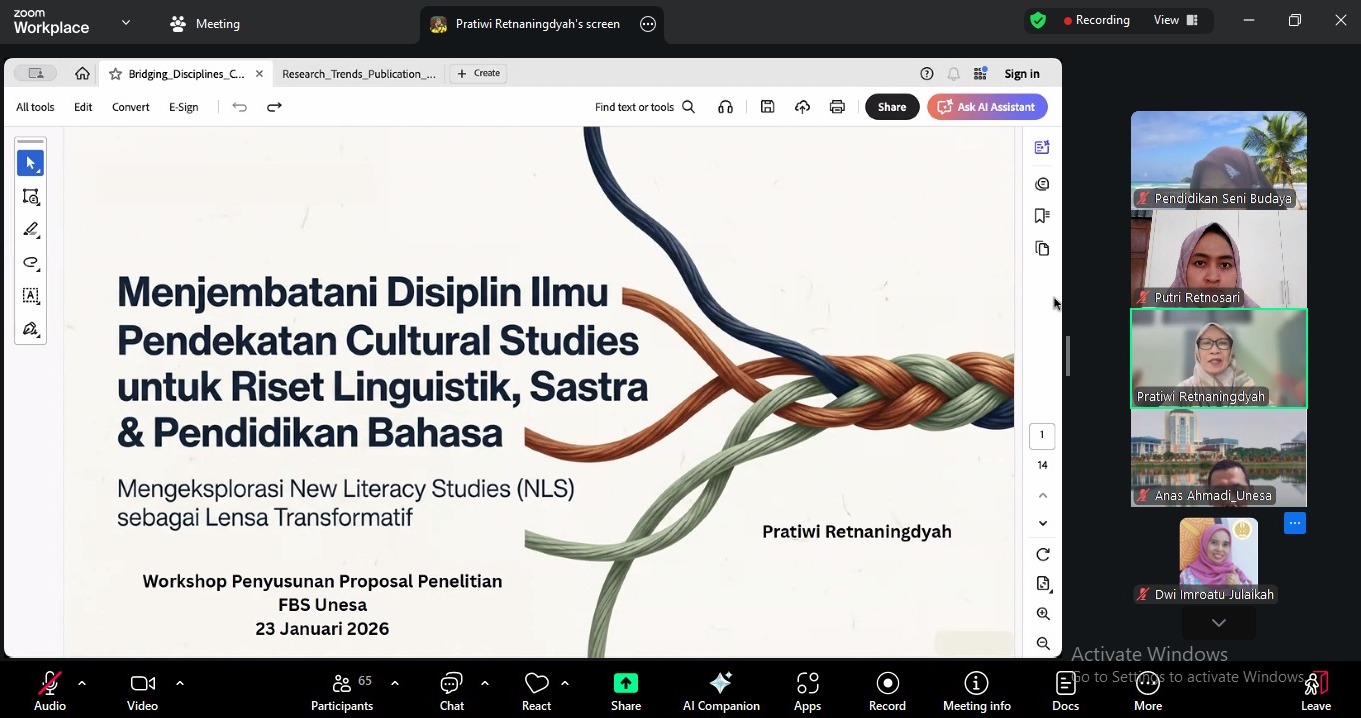1361x718 pixels.
Task: Unmute the microphone with Audio button
Action: 49,691
